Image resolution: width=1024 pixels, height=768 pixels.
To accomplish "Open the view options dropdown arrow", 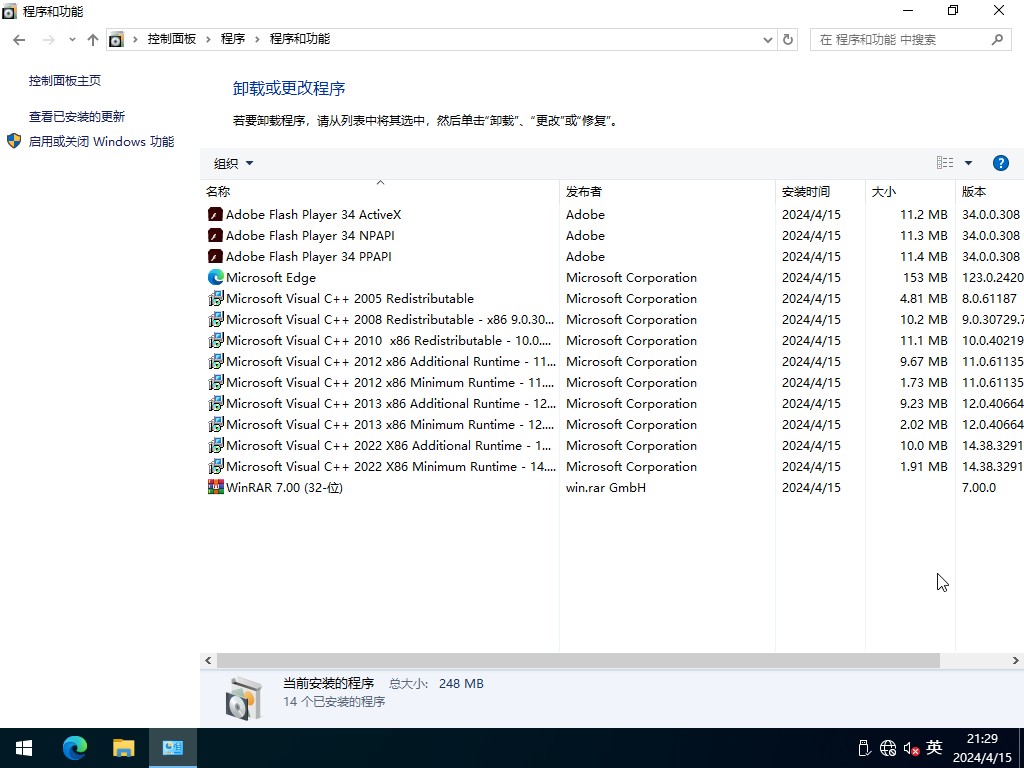I will point(968,162).
